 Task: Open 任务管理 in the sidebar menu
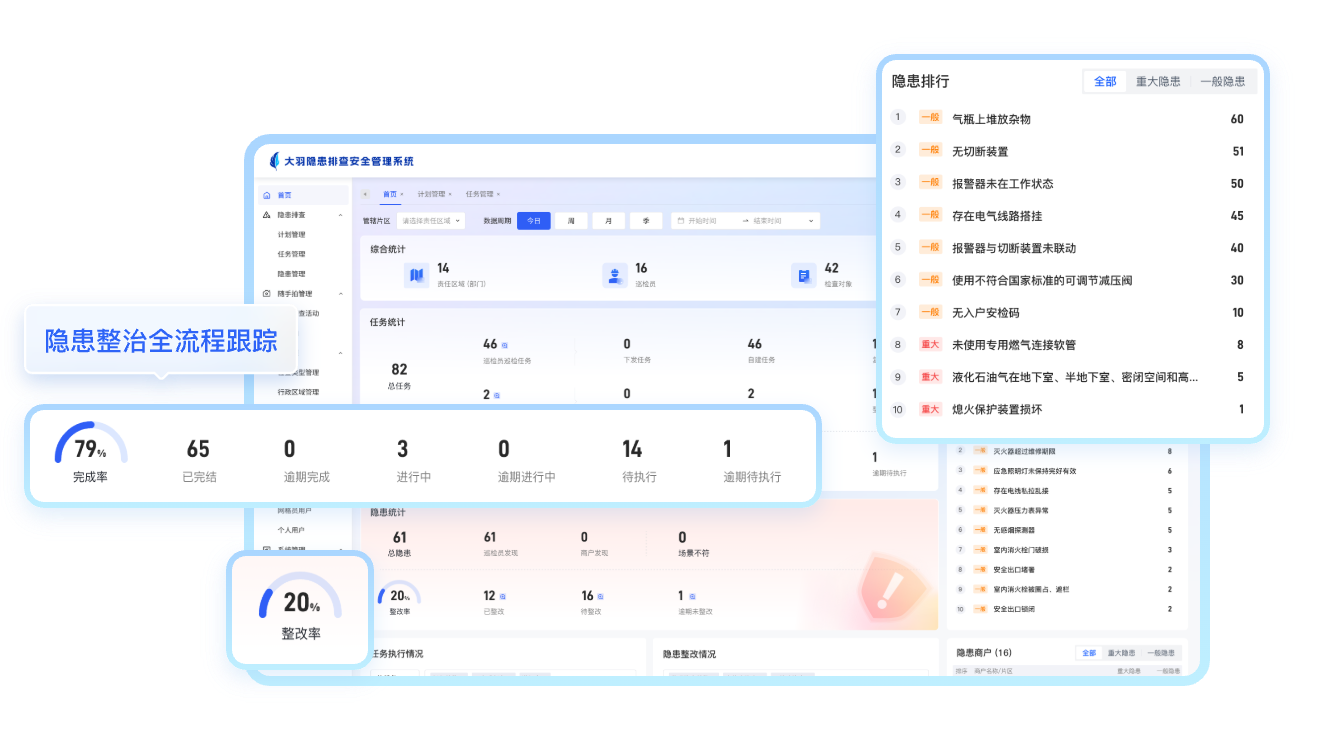click(292, 254)
